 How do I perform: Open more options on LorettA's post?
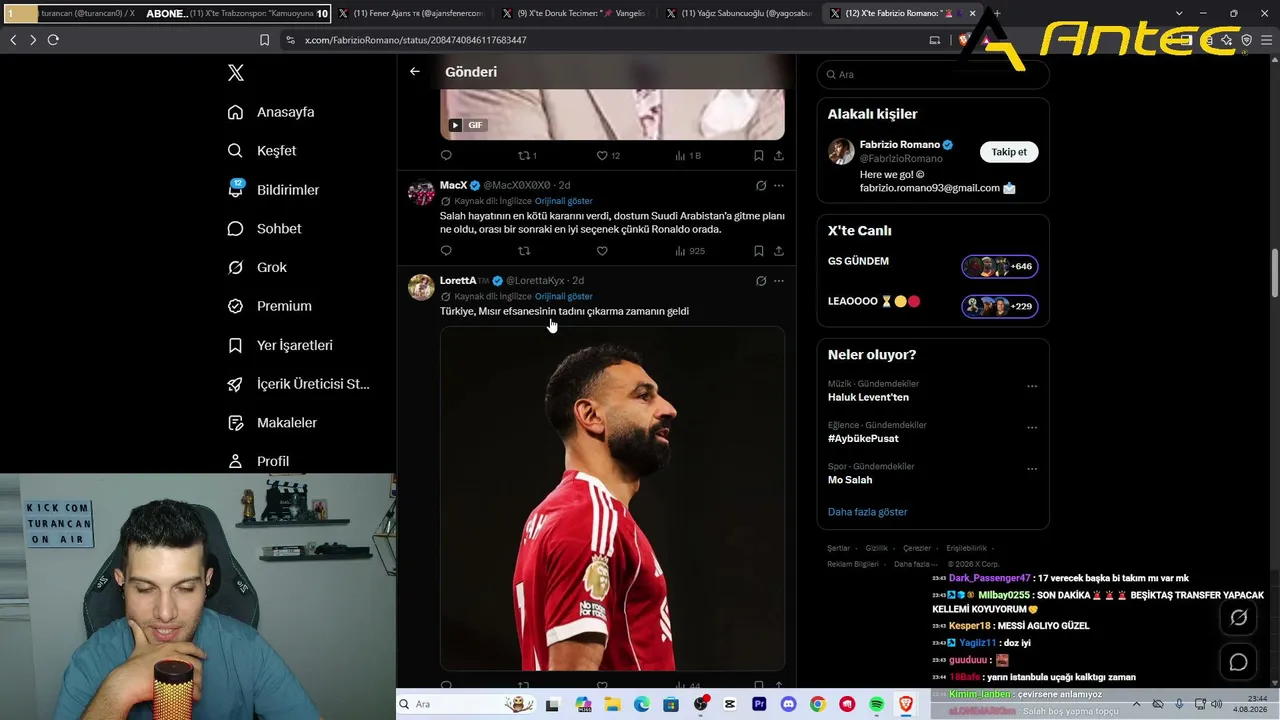pyautogui.click(x=779, y=281)
